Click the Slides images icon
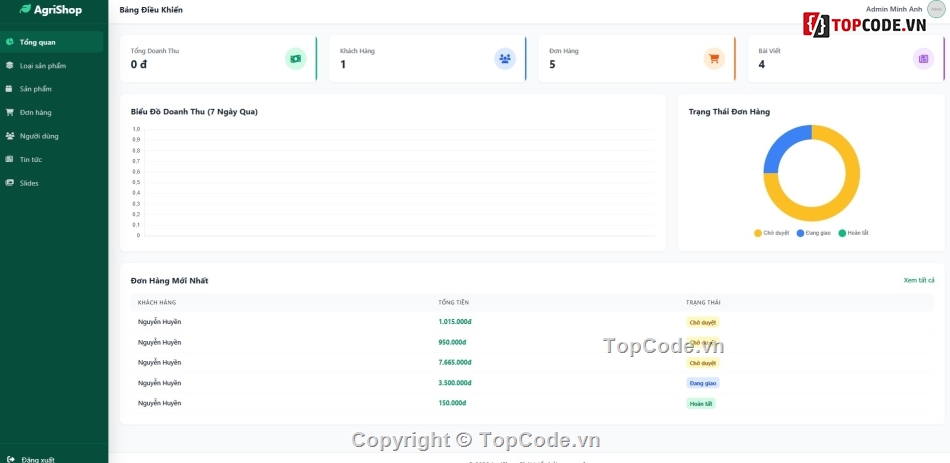Viewport: 950px width, 463px height. click(x=9, y=182)
